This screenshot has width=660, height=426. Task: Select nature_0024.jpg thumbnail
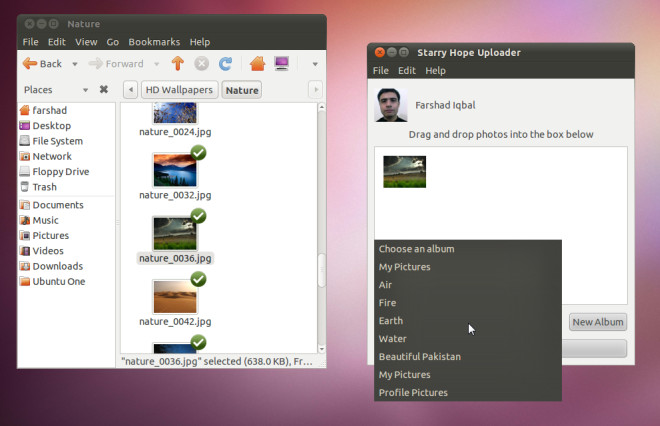[175, 113]
